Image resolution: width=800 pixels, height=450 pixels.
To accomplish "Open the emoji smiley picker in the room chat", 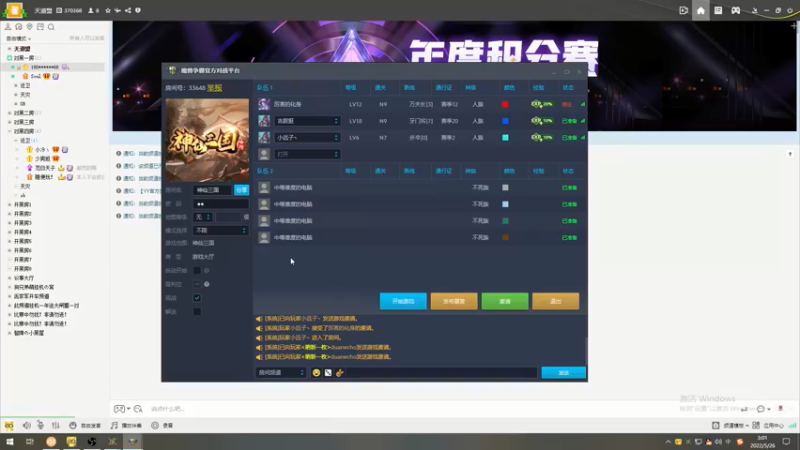I will pos(316,373).
